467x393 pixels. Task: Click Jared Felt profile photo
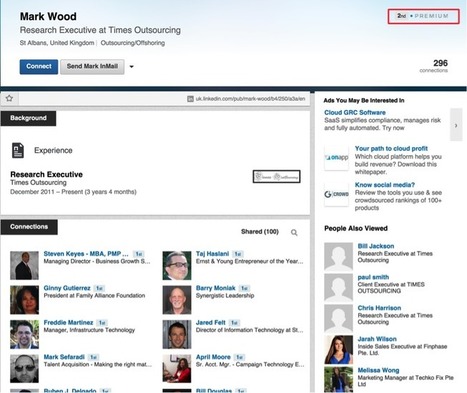tap(177, 334)
